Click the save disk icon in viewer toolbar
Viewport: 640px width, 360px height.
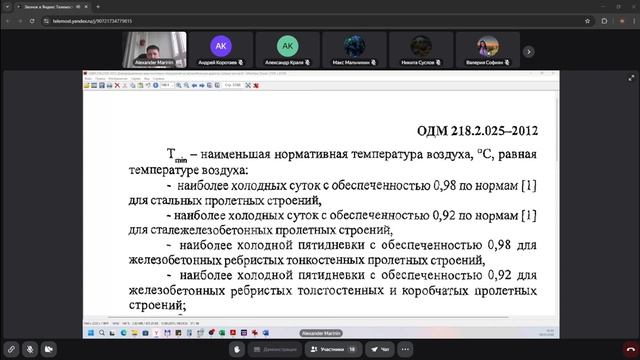pos(102,85)
